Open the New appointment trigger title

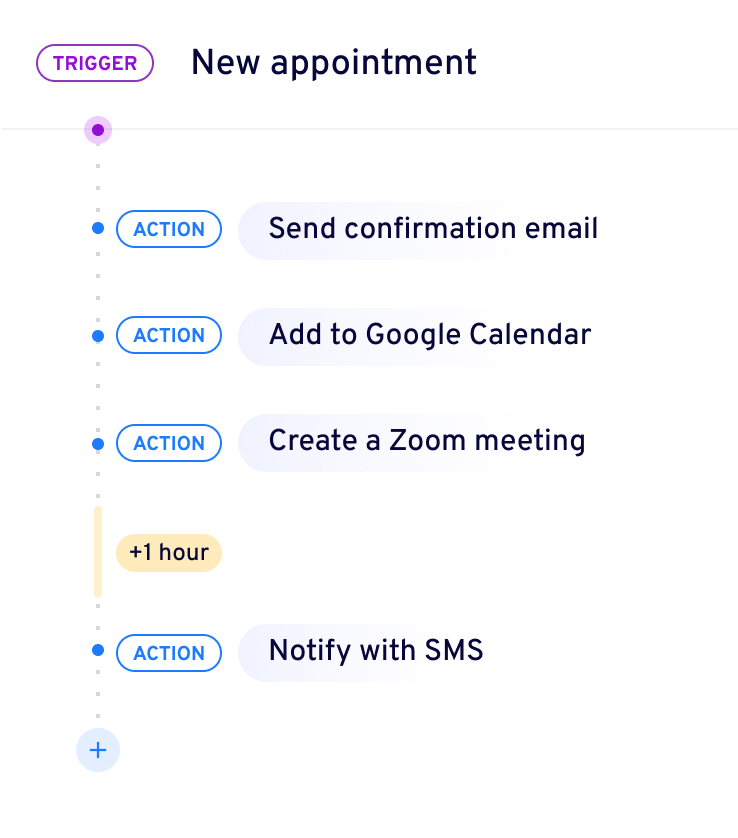[334, 63]
